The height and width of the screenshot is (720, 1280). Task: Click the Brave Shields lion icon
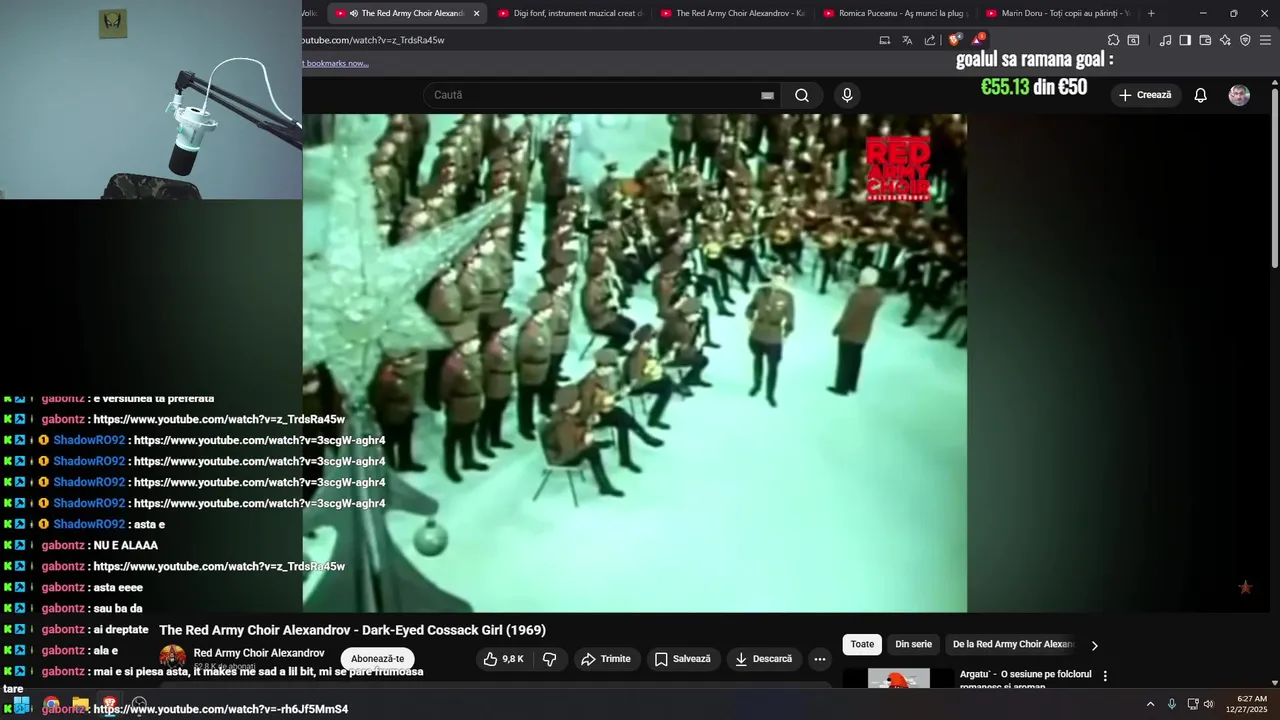coord(954,40)
